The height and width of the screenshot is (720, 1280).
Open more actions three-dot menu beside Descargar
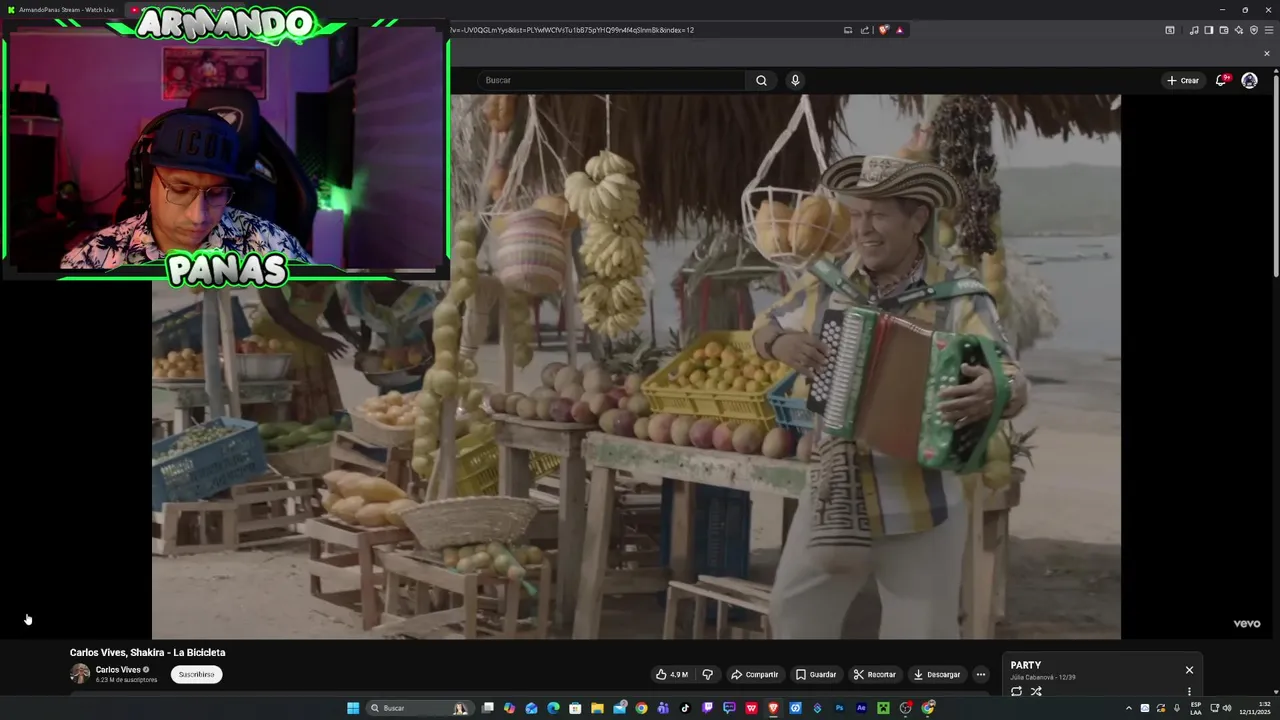[981, 674]
